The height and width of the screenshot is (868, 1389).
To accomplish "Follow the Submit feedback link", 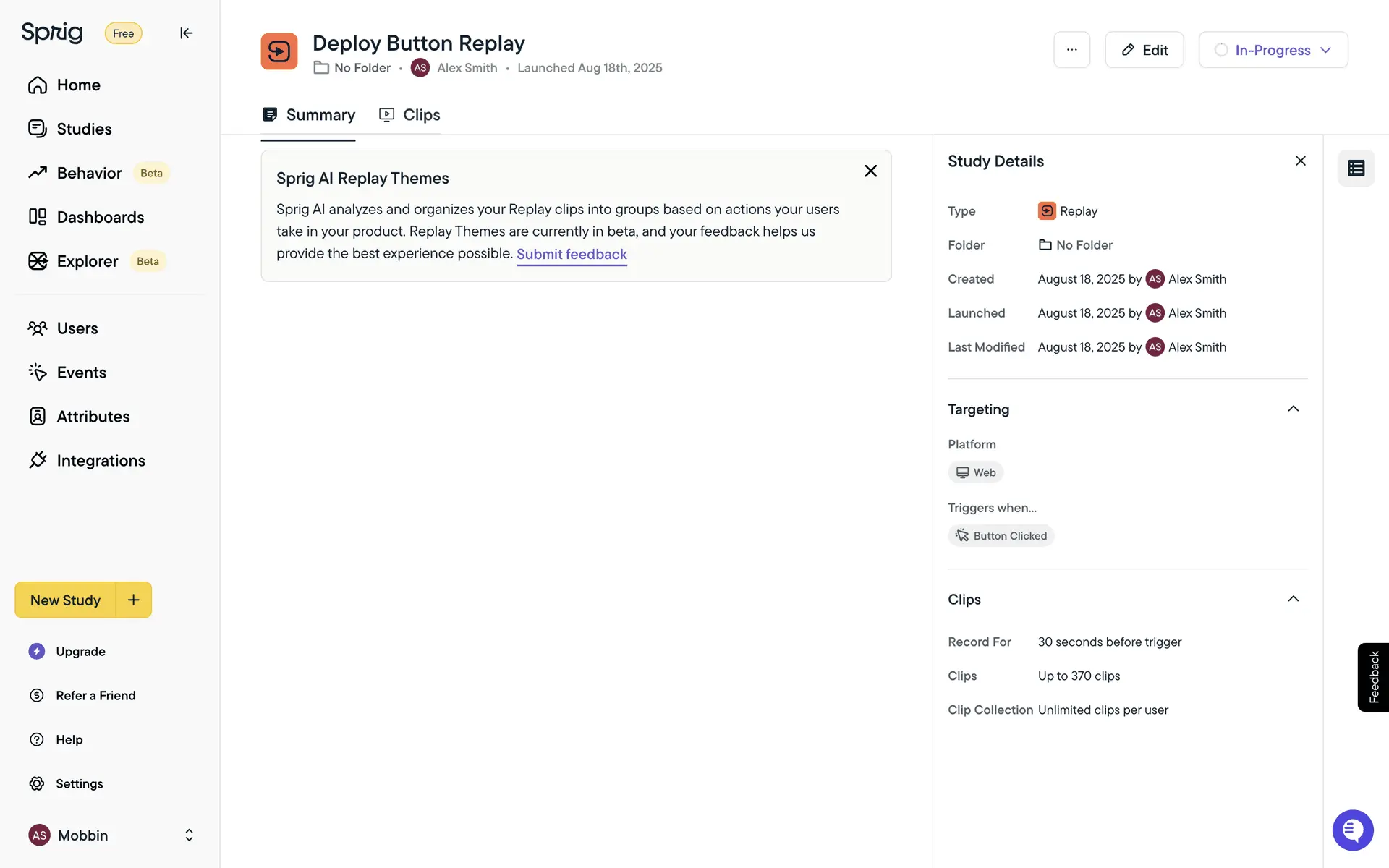I will [571, 254].
